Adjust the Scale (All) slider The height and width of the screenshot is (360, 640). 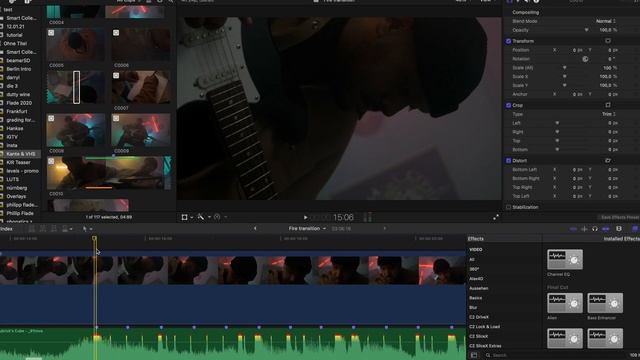click(564, 68)
